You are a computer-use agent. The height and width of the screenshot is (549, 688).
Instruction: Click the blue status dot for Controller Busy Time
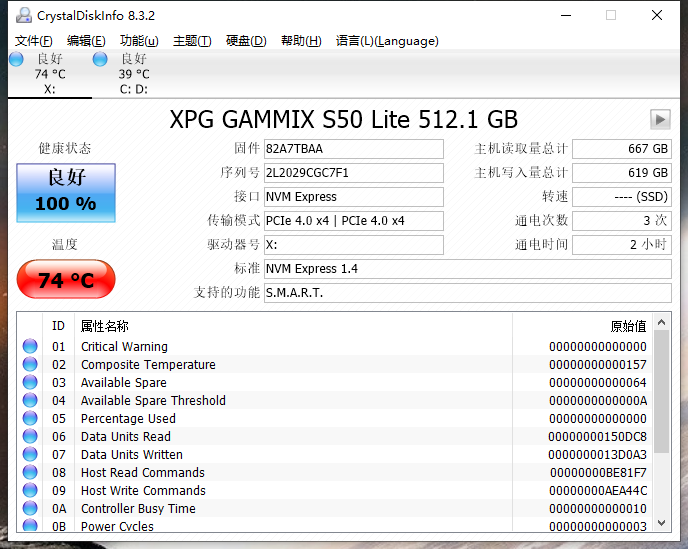point(30,508)
